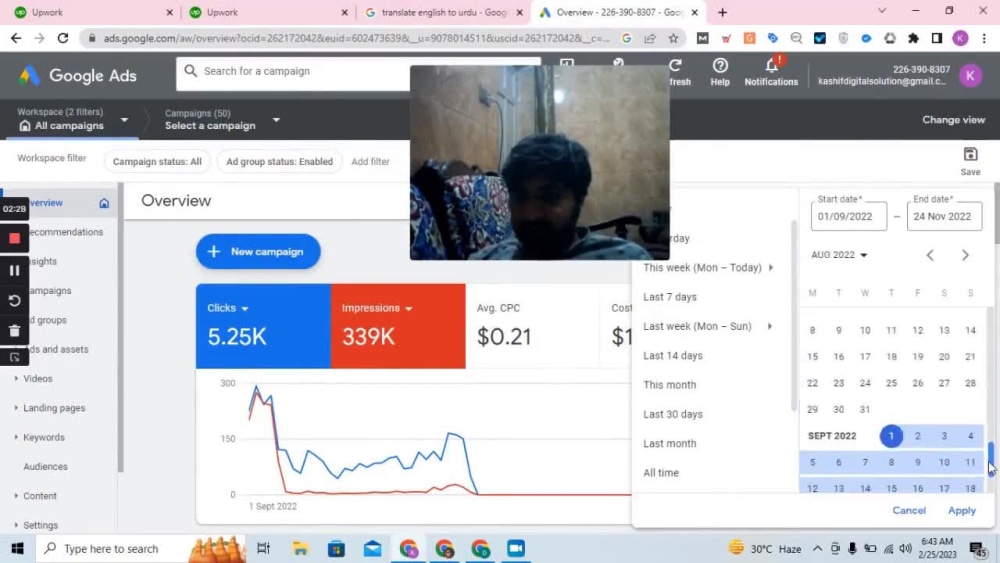Select Last 14 days range
Image resolution: width=1000 pixels, height=563 pixels.
click(673, 356)
